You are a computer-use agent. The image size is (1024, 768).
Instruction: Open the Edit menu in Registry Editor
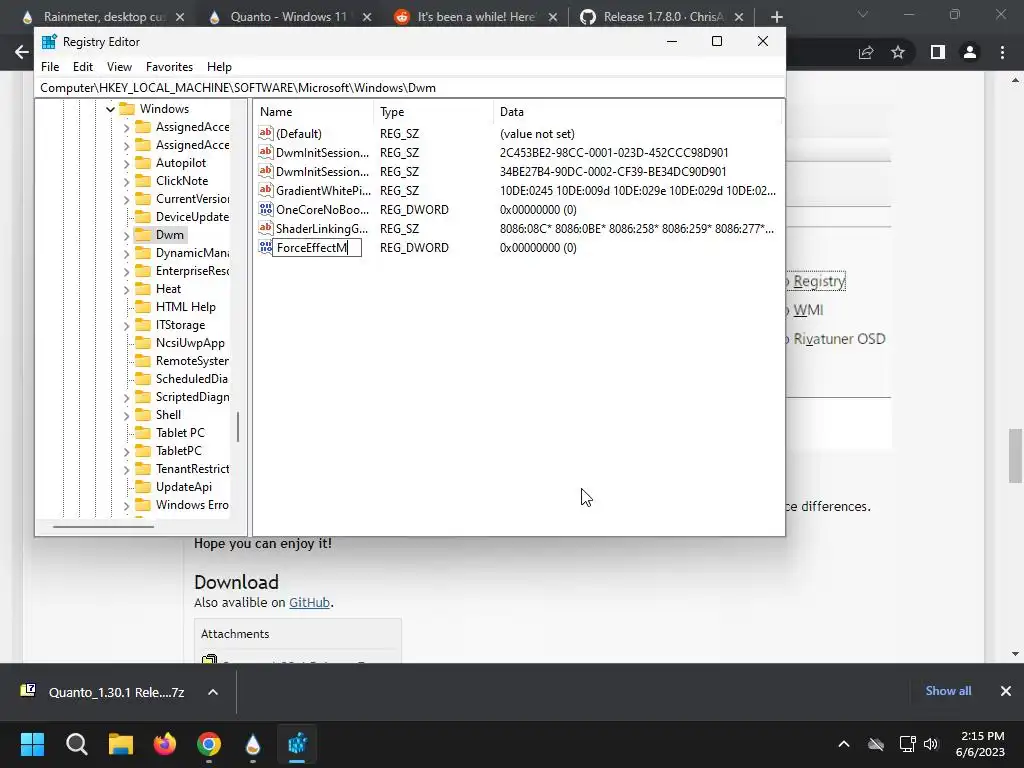(x=82, y=67)
